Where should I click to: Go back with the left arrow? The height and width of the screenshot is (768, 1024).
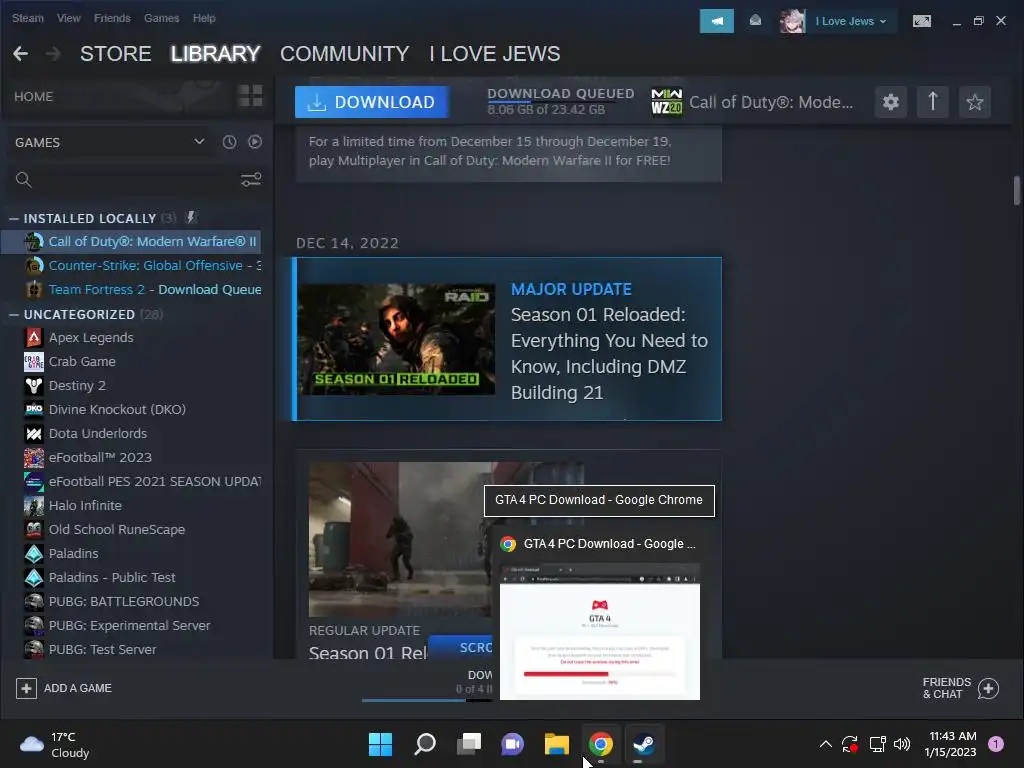click(20, 54)
